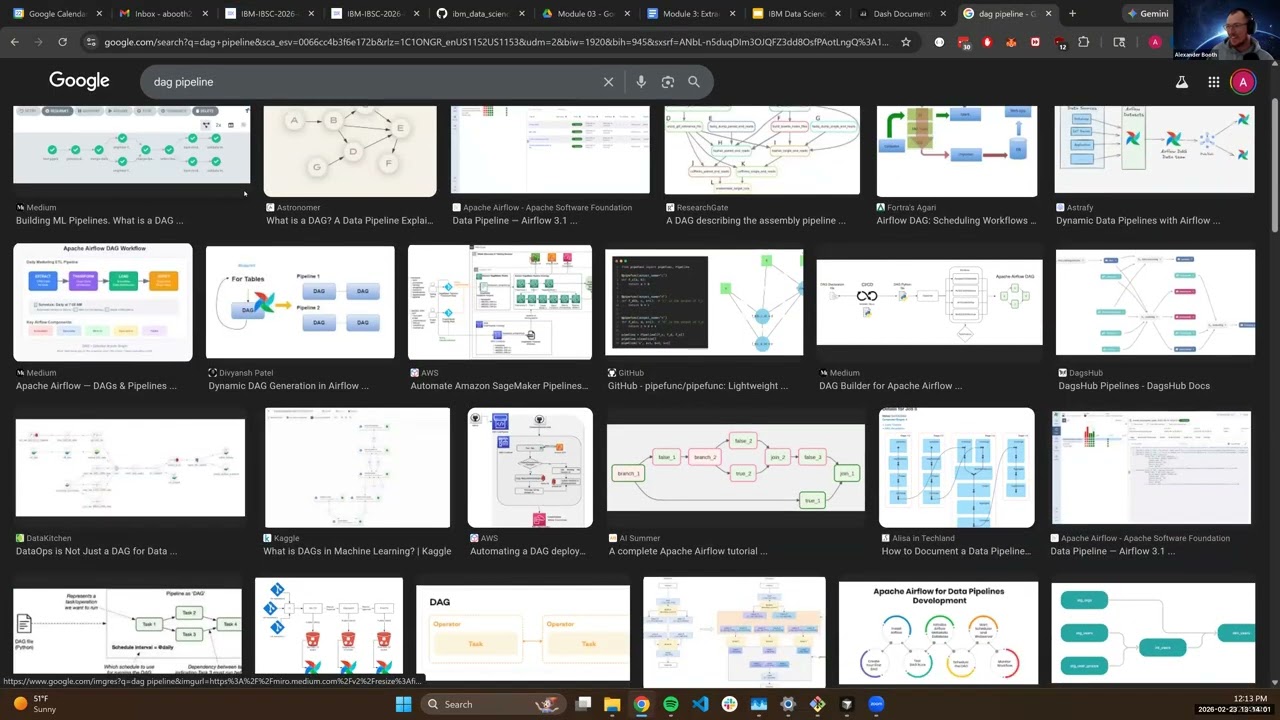This screenshot has width=1280, height=720.
Task: Open the Google account avatar menu
Action: point(1243,82)
